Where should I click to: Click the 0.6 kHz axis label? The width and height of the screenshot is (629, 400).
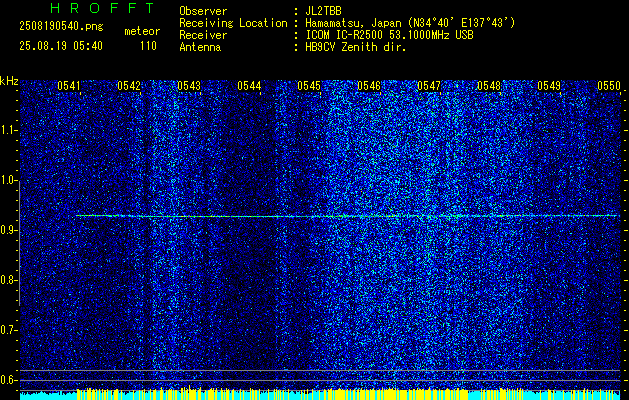[x=8, y=380]
